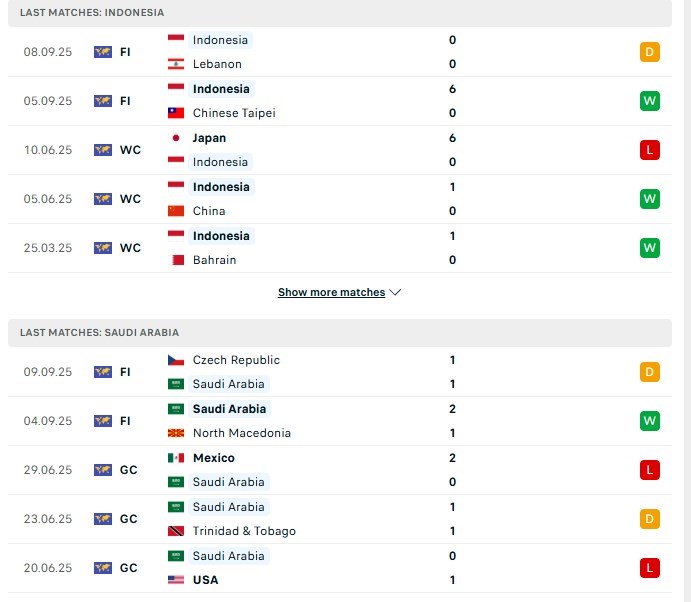Click the WC competition icon for the Bahrain match
Image resolution: width=691 pixels, height=602 pixels.
click(x=102, y=248)
